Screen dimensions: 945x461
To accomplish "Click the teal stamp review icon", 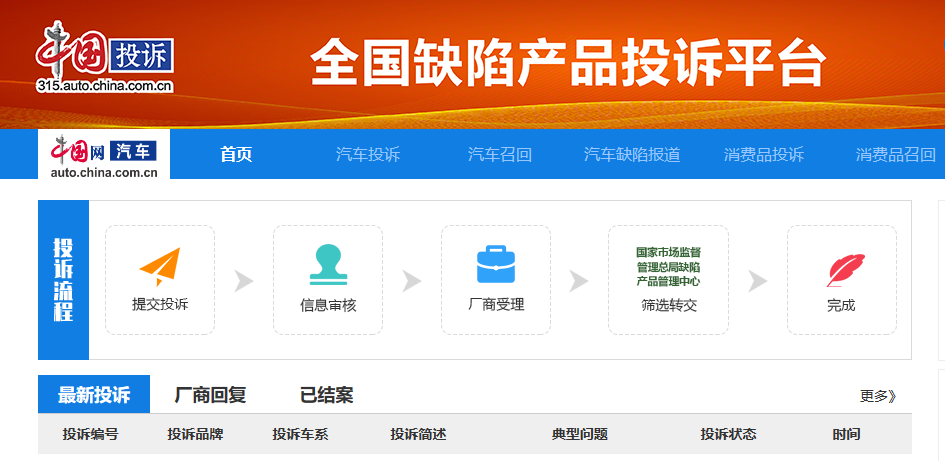I will (328, 265).
